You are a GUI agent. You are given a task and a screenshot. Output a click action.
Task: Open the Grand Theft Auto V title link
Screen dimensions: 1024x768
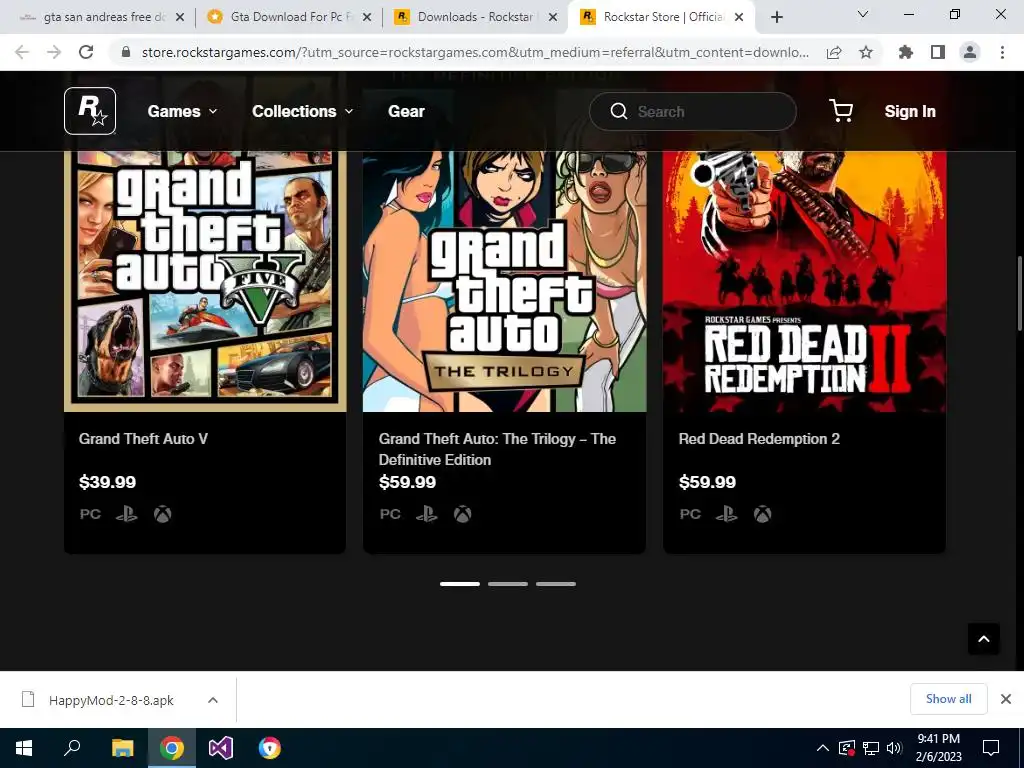(x=144, y=439)
